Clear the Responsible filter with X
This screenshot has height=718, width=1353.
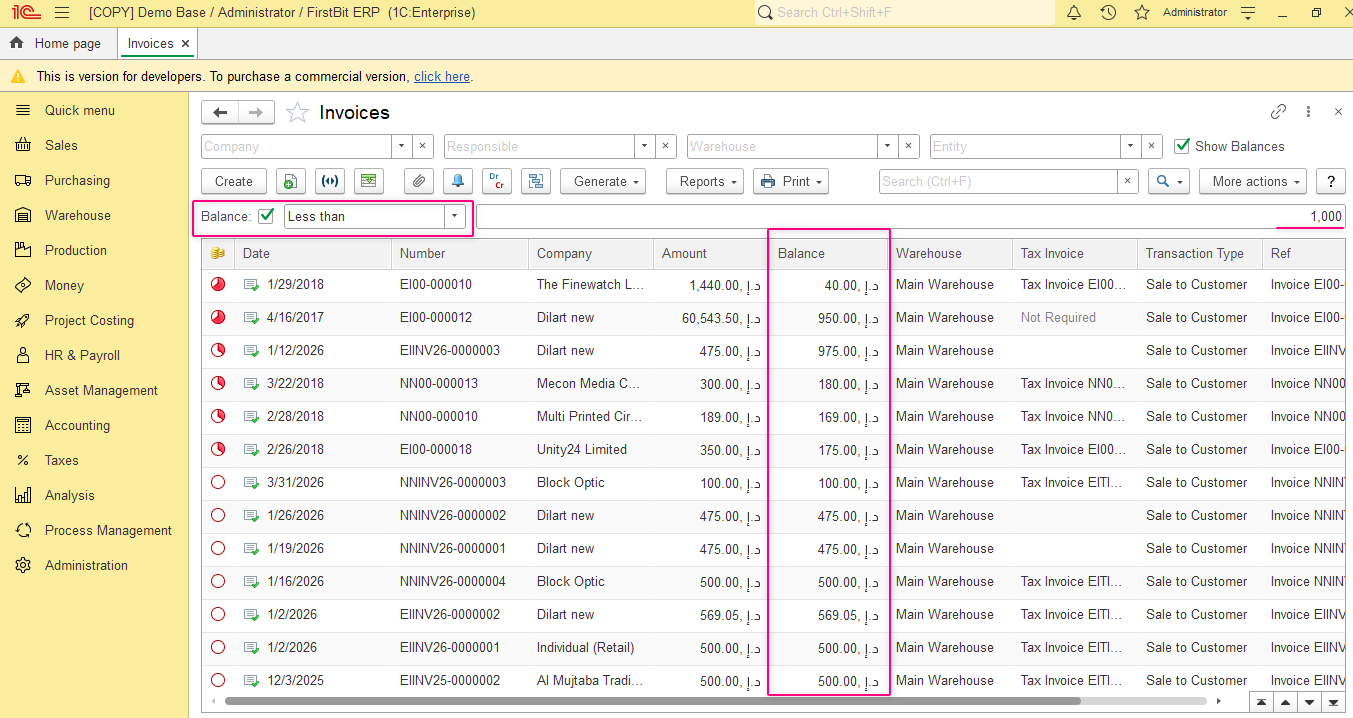tap(666, 146)
